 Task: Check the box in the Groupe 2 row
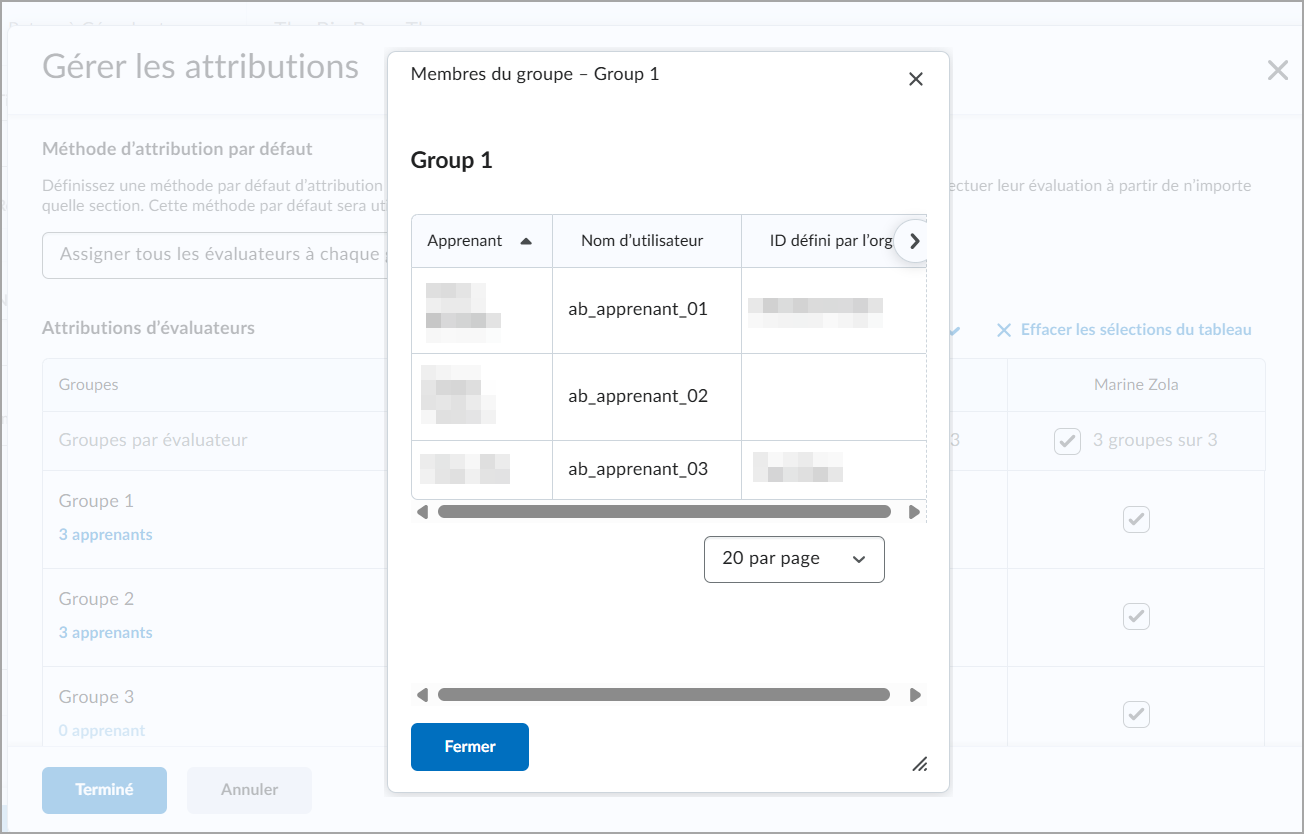(x=1136, y=616)
